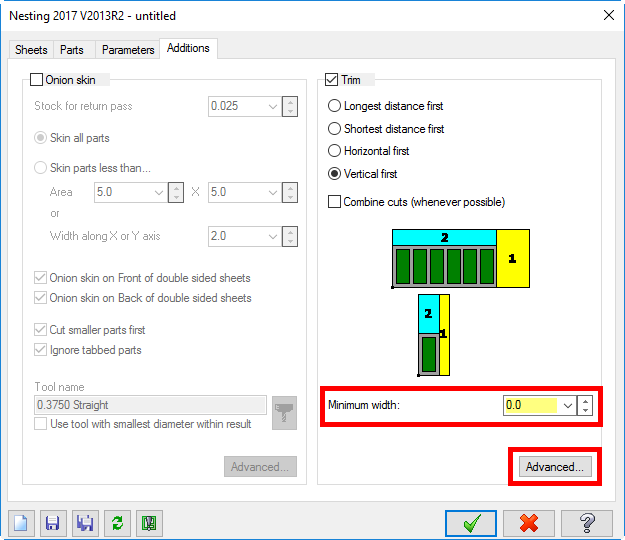This screenshot has width=625, height=540.
Task: Click the second Area value spinner
Action: pos(290,192)
